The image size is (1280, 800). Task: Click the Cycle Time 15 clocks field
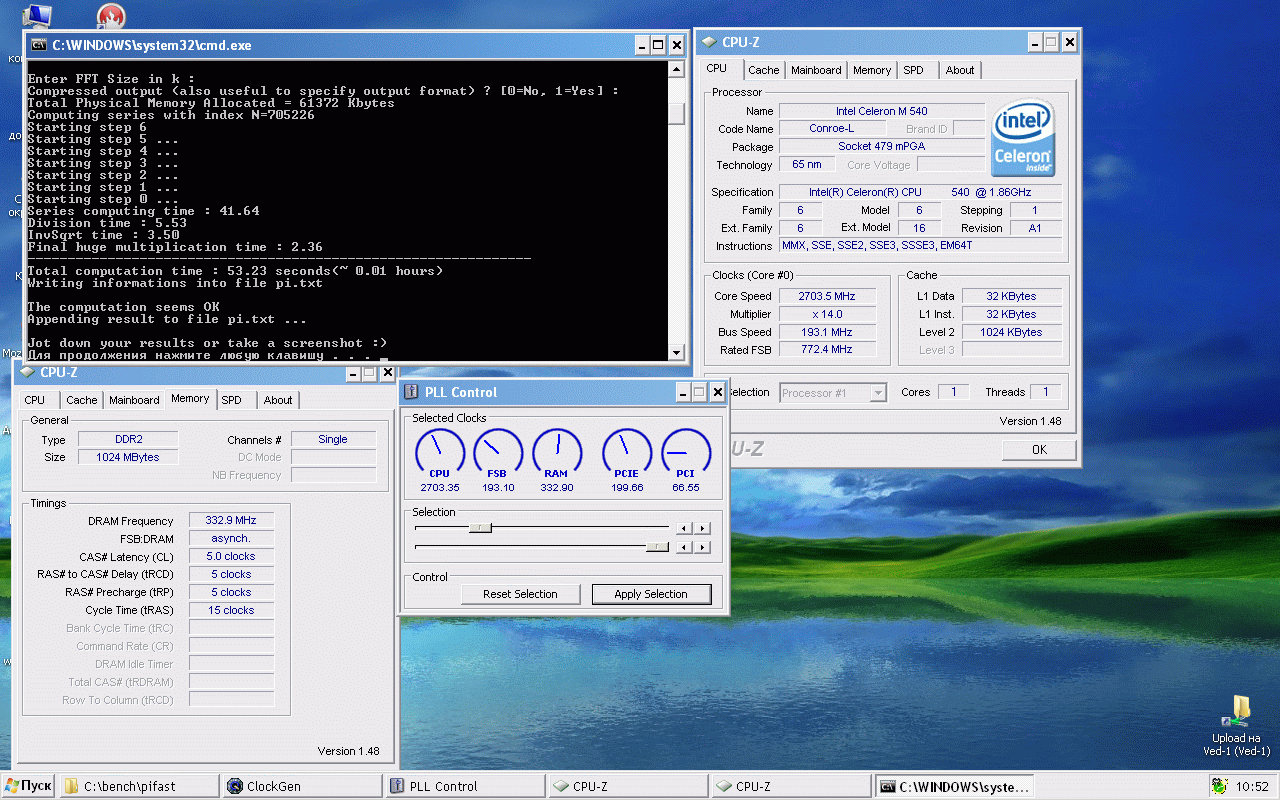pos(231,610)
